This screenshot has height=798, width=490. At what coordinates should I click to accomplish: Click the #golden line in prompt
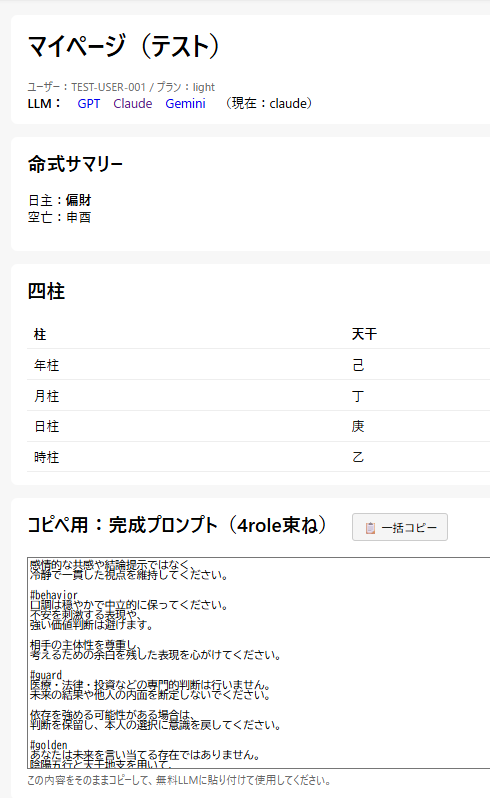coord(48,745)
